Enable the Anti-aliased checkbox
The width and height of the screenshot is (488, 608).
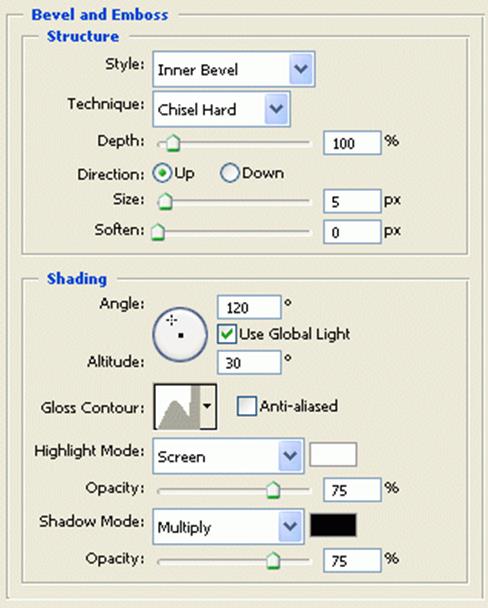pos(247,406)
